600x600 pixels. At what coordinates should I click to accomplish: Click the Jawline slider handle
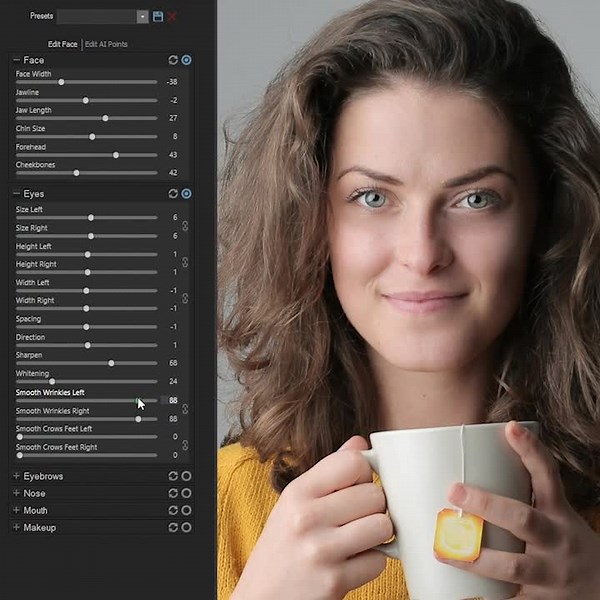coord(86,100)
